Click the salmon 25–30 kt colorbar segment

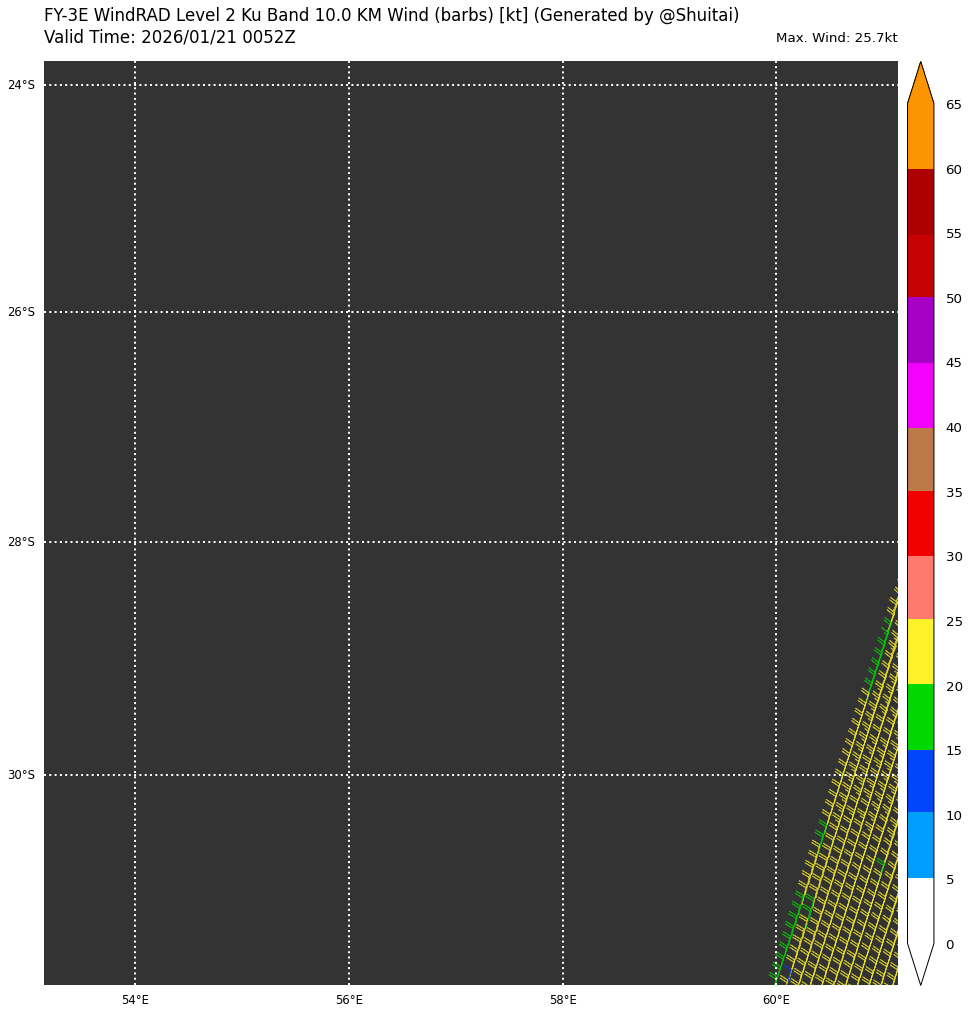click(x=920, y=588)
